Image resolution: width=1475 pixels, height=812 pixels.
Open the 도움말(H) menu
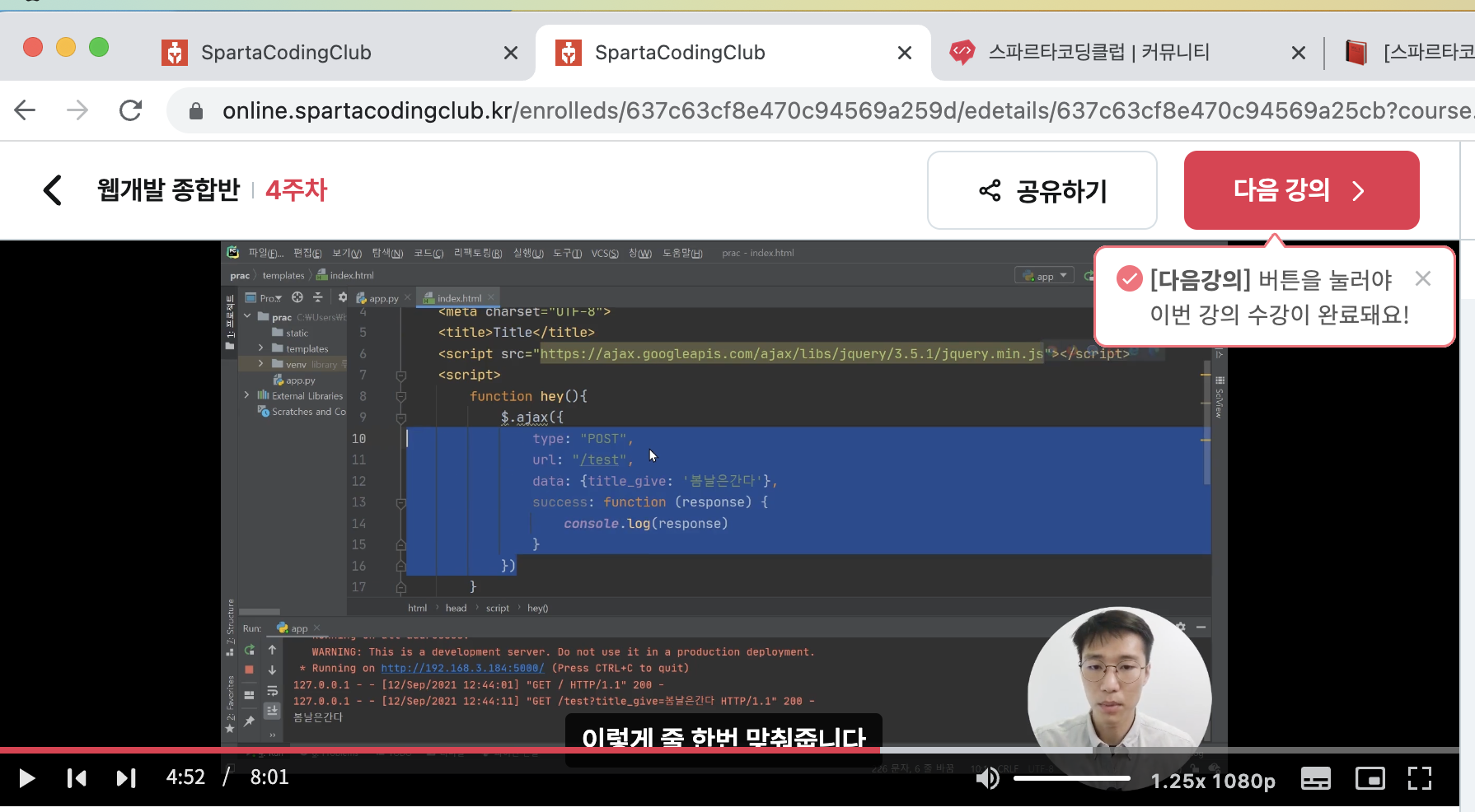click(682, 253)
